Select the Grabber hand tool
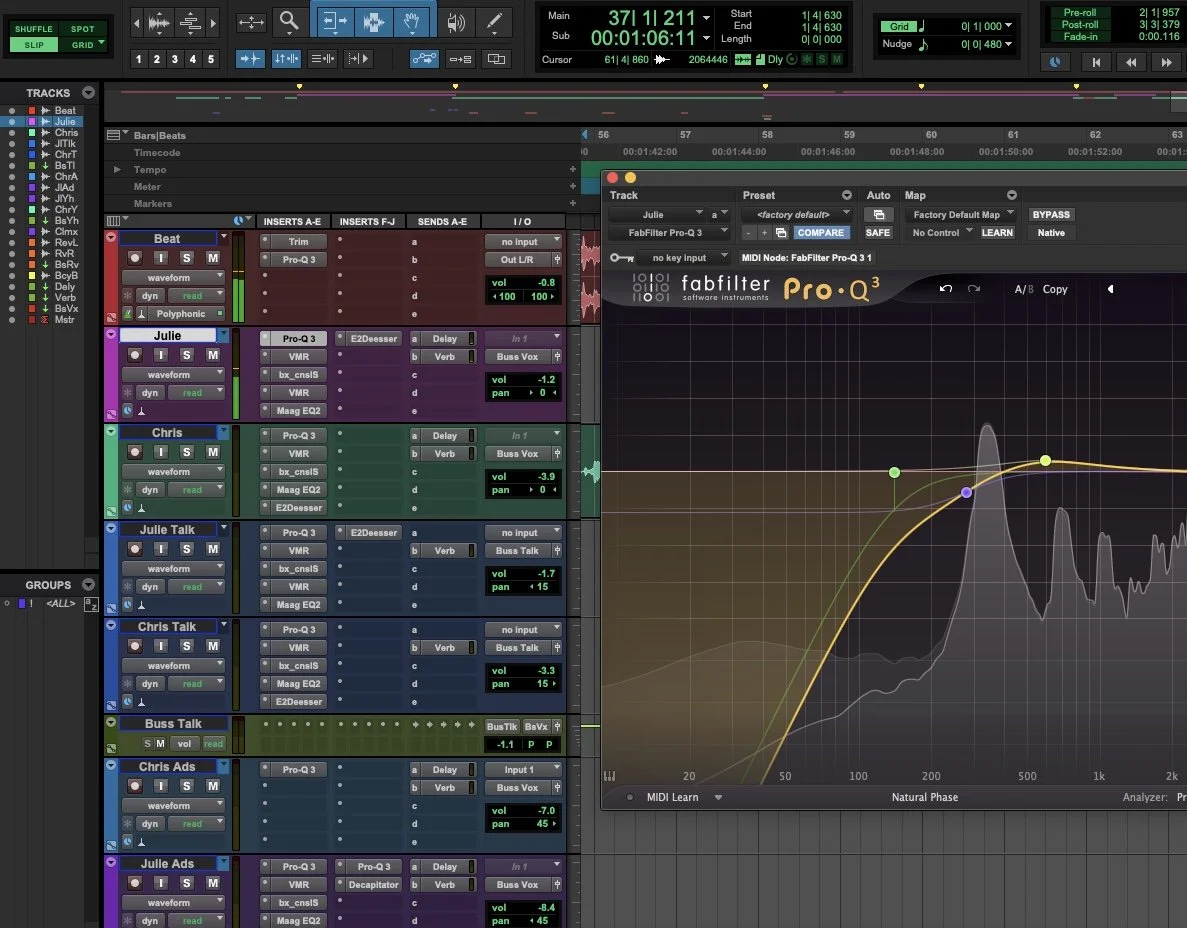The width and height of the screenshot is (1187, 928). coord(412,21)
